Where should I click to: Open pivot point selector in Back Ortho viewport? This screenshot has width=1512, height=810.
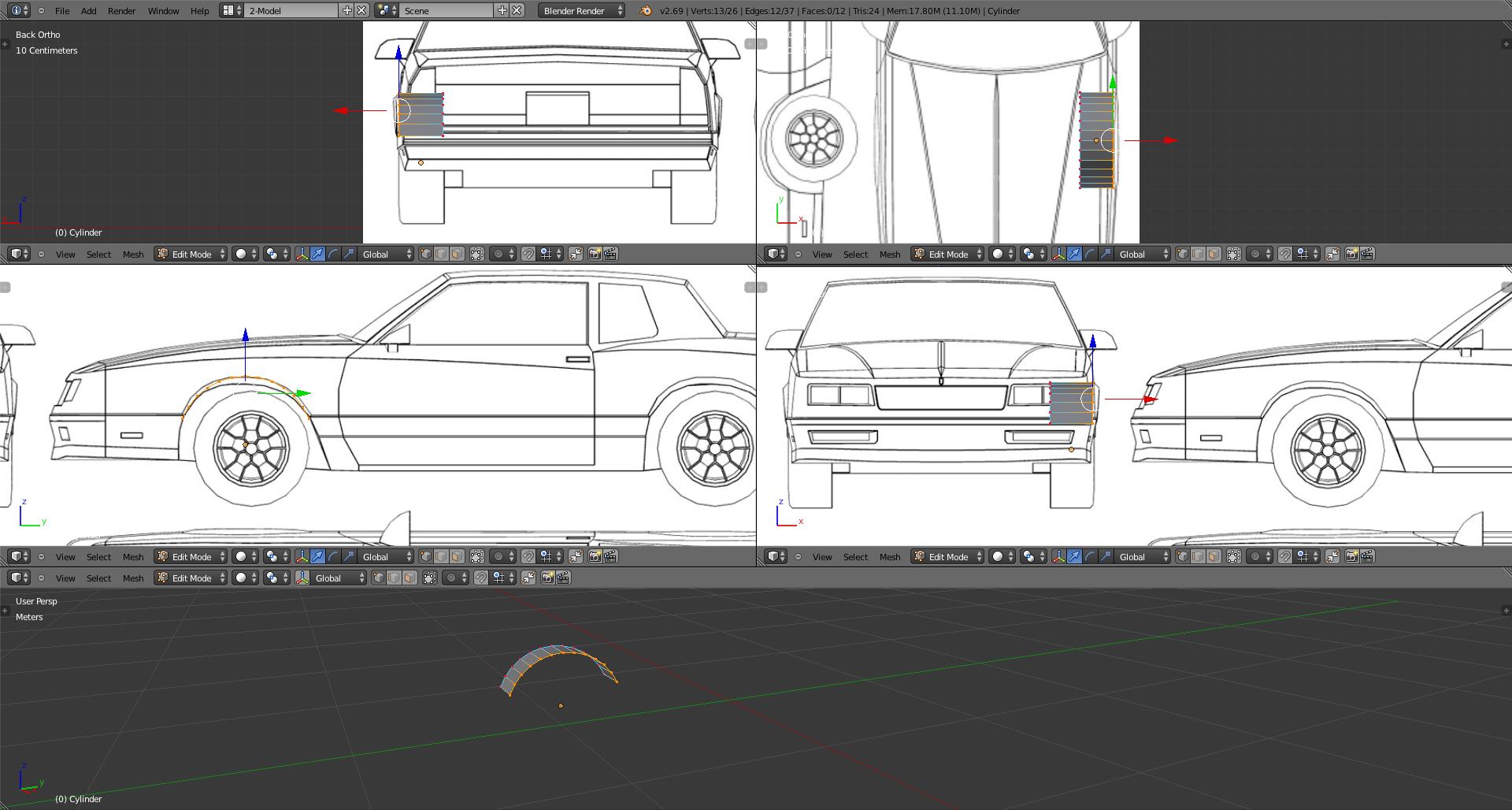[276, 254]
